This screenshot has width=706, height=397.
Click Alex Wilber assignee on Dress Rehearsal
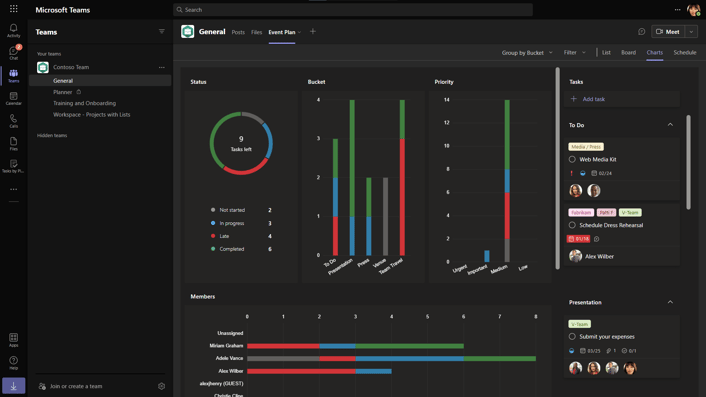coord(591,256)
